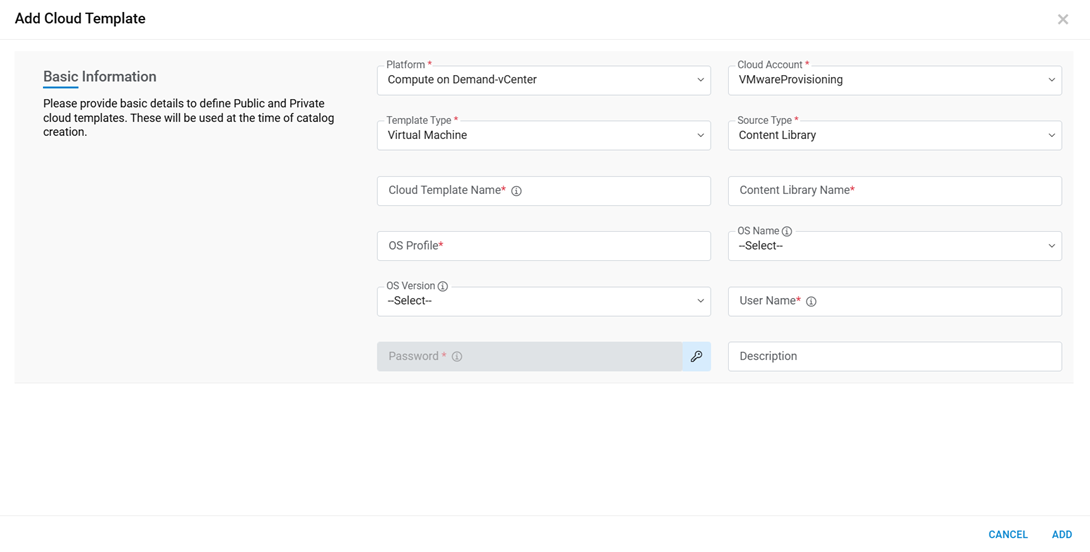Click info icon next to Password label
Image resolution: width=1090 pixels, height=552 pixels.
457,357
